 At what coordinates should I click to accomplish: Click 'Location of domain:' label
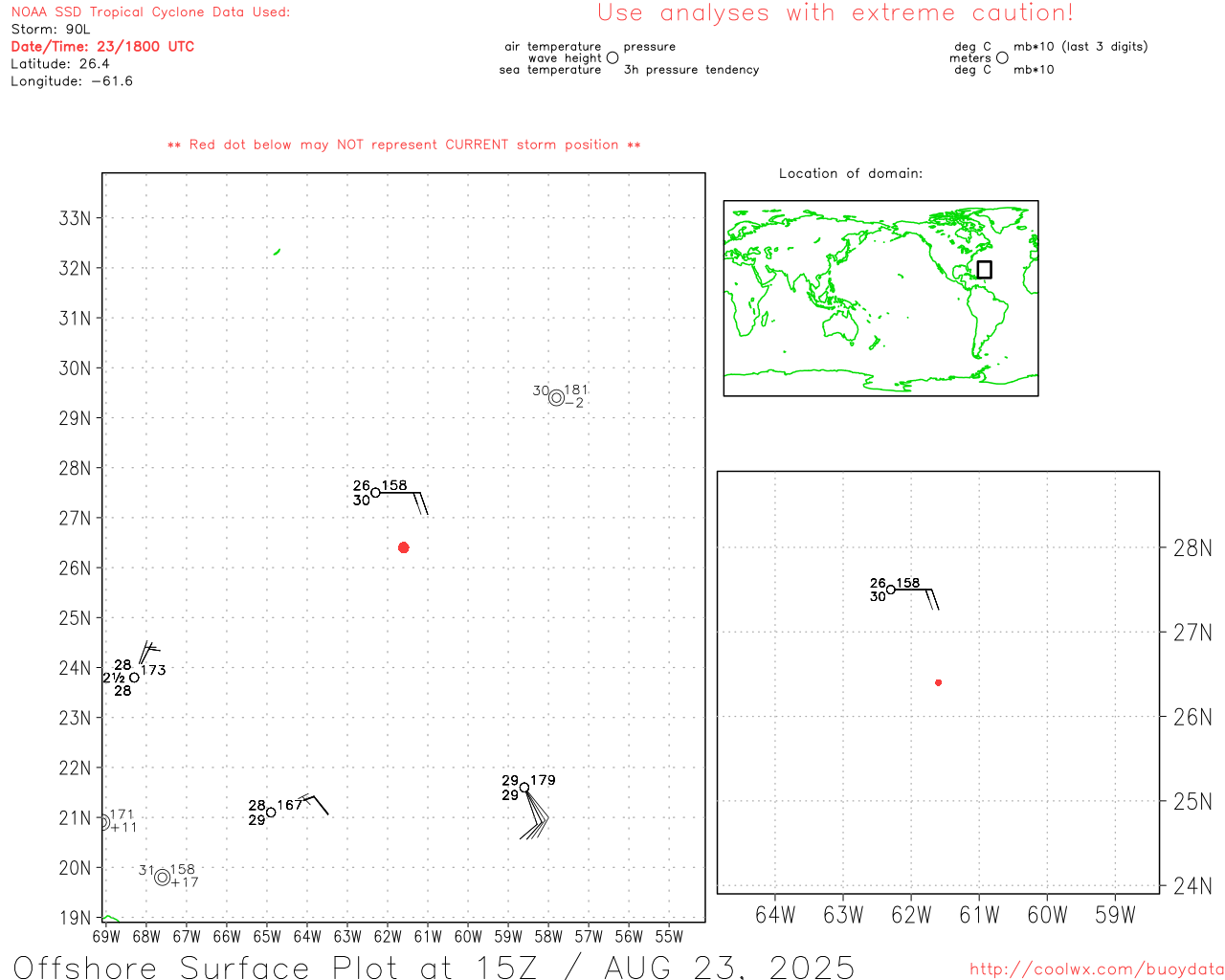[x=851, y=173]
